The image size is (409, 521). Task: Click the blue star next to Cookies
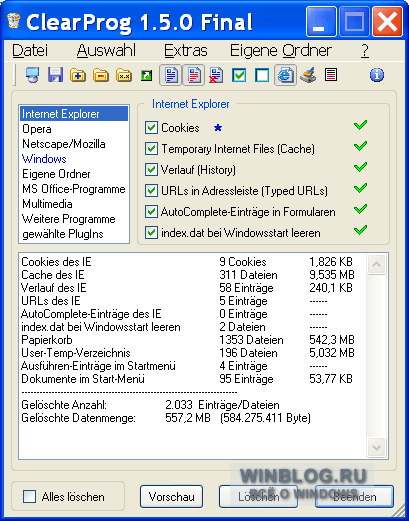[x=218, y=127]
